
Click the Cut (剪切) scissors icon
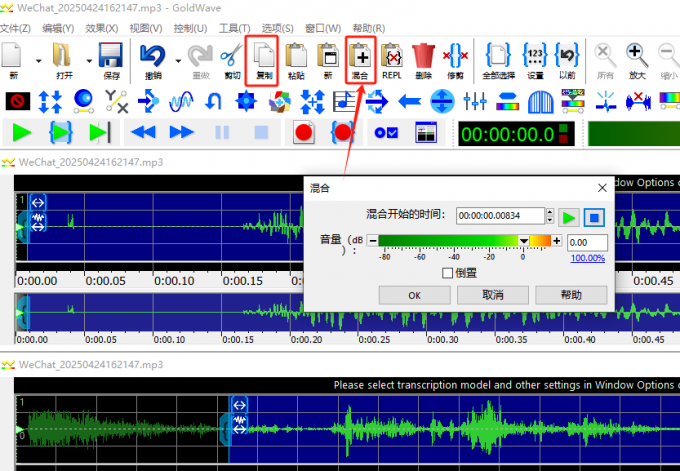click(x=232, y=56)
